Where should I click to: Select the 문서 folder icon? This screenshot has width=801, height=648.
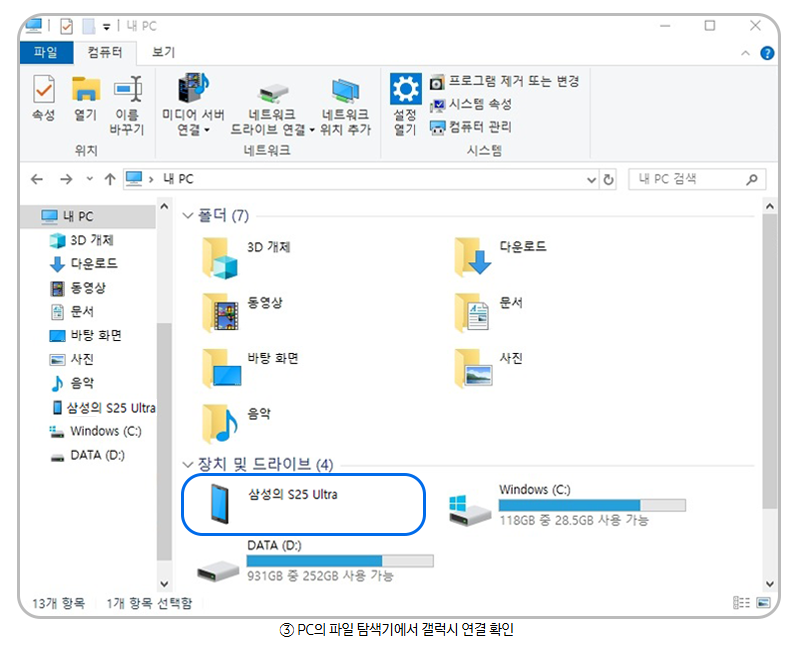472,312
